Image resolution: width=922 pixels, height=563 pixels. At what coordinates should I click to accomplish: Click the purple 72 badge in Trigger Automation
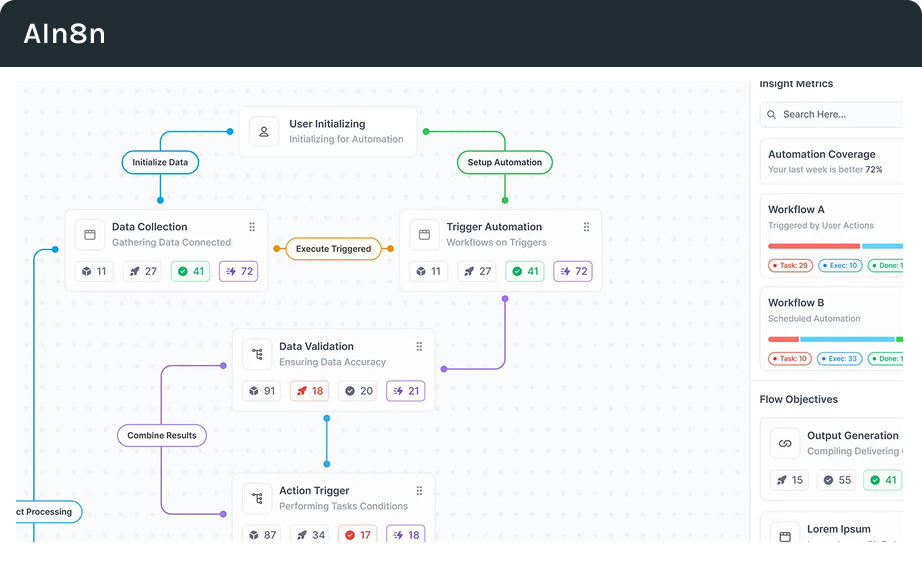pyautogui.click(x=574, y=271)
